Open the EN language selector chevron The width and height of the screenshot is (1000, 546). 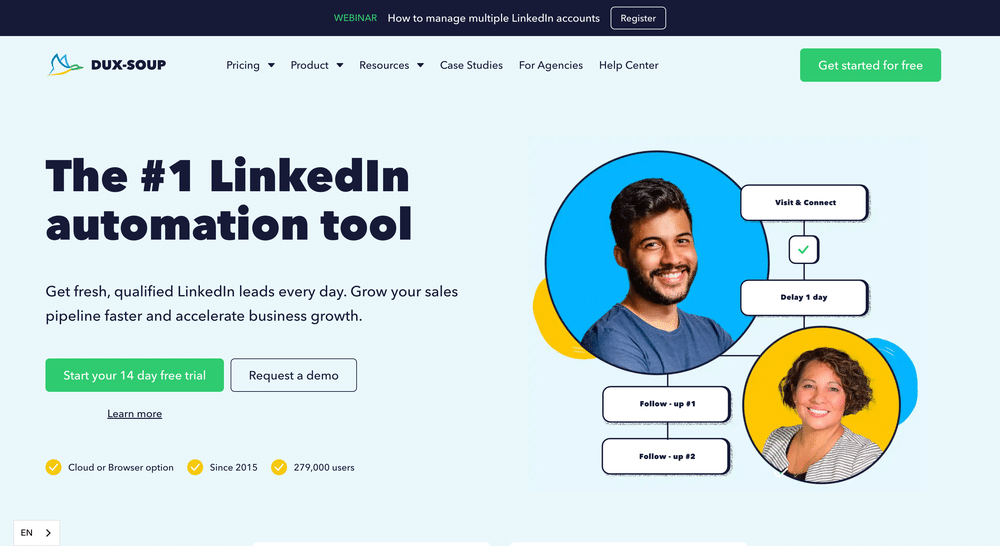pyautogui.click(x=48, y=533)
